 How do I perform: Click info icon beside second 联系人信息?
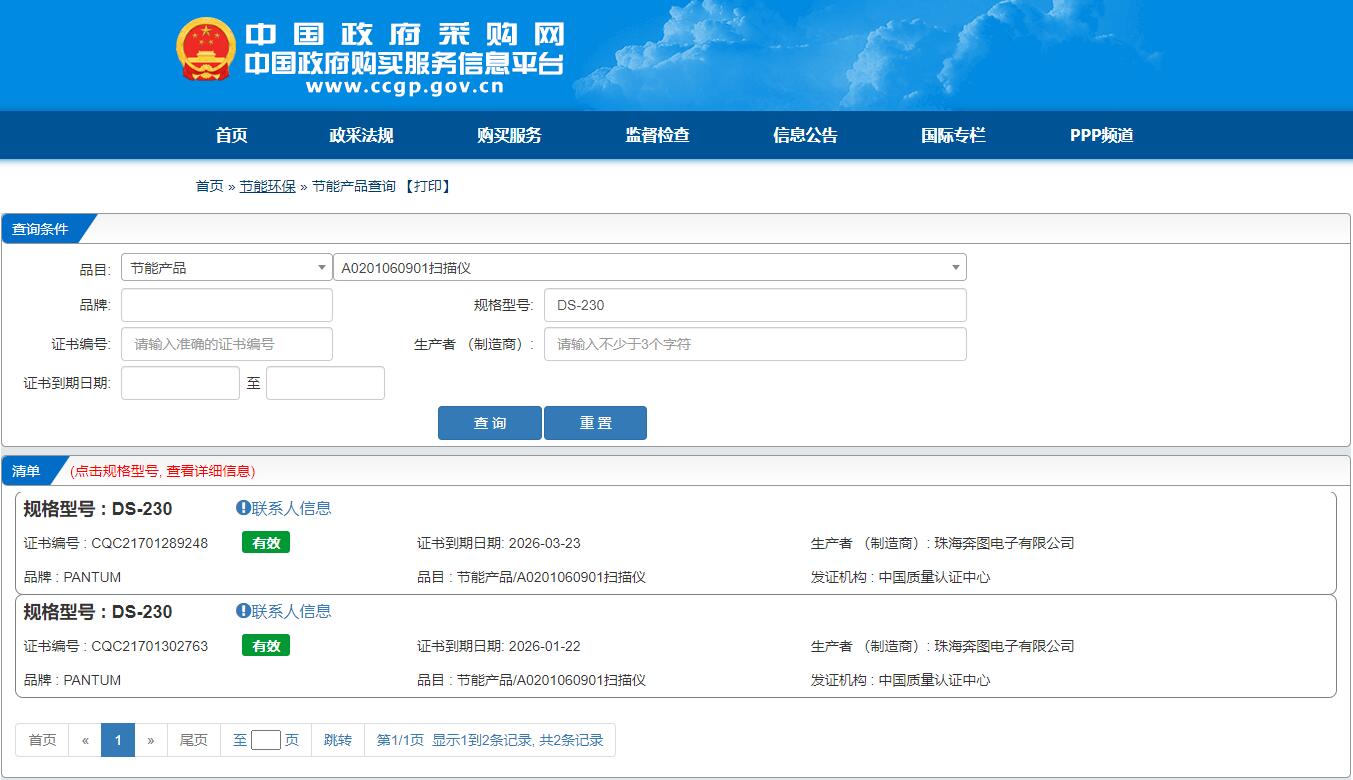click(243, 611)
